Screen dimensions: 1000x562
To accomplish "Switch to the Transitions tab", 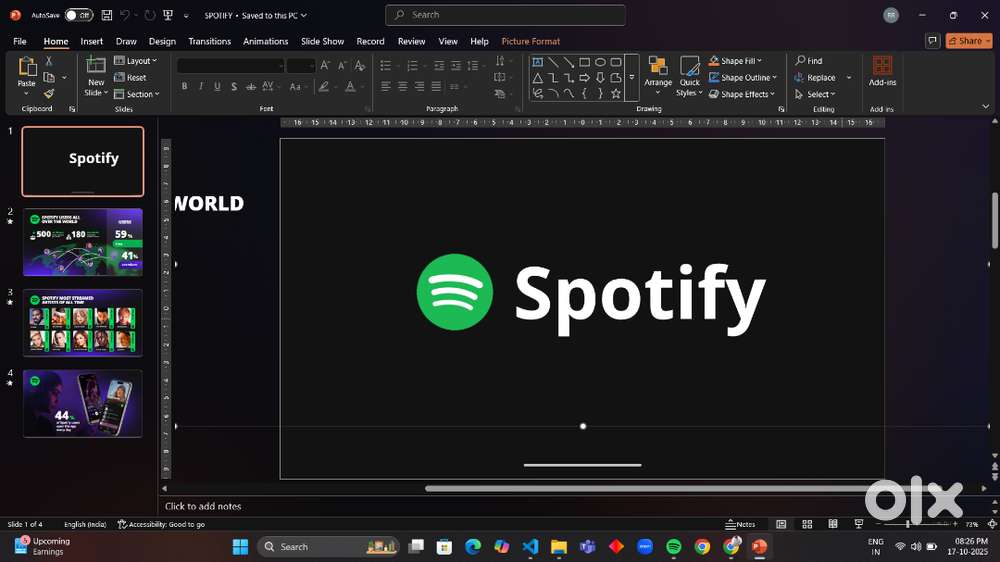I will click(209, 41).
